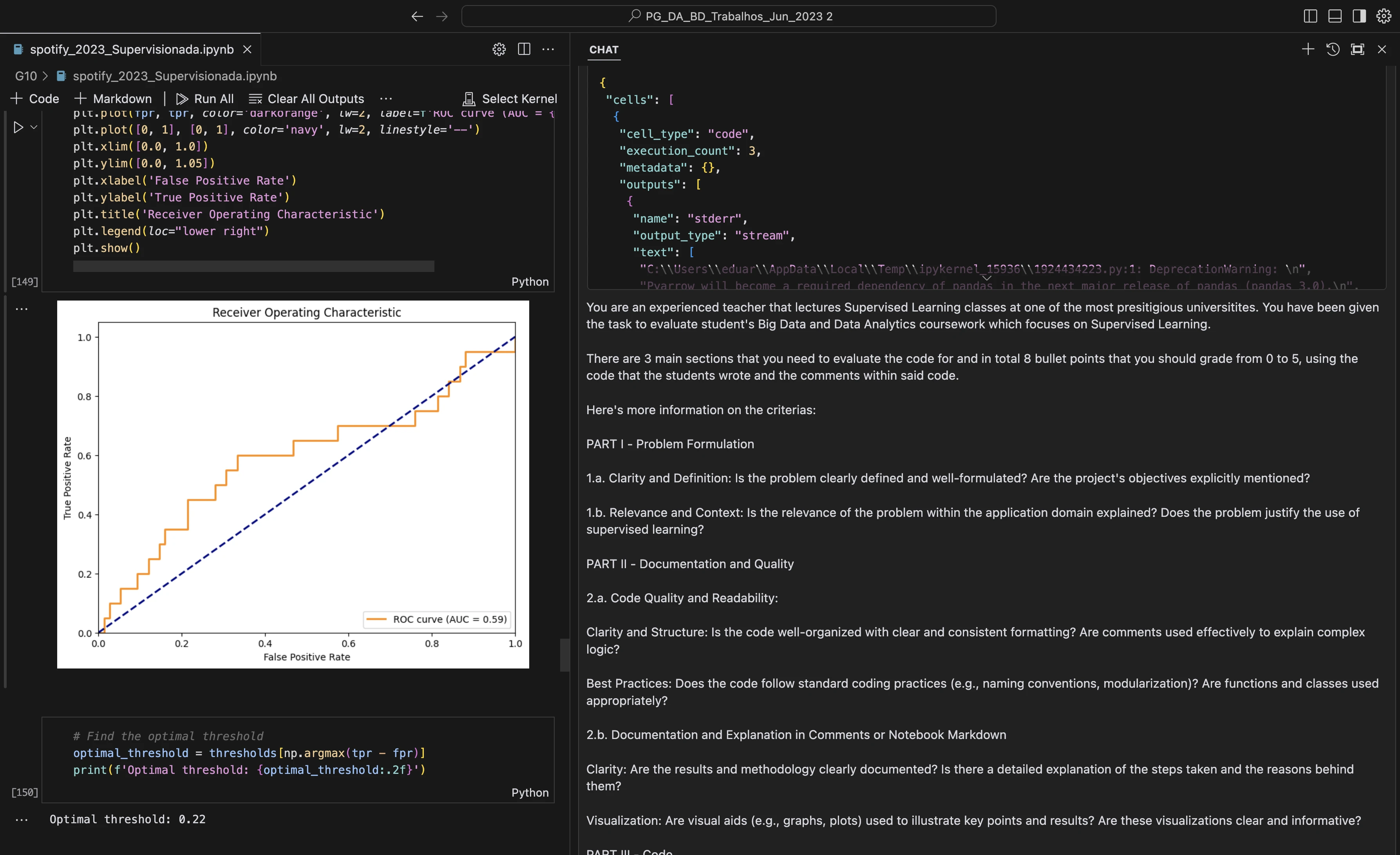Click Run All in the notebook toolbar

point(204,99)
